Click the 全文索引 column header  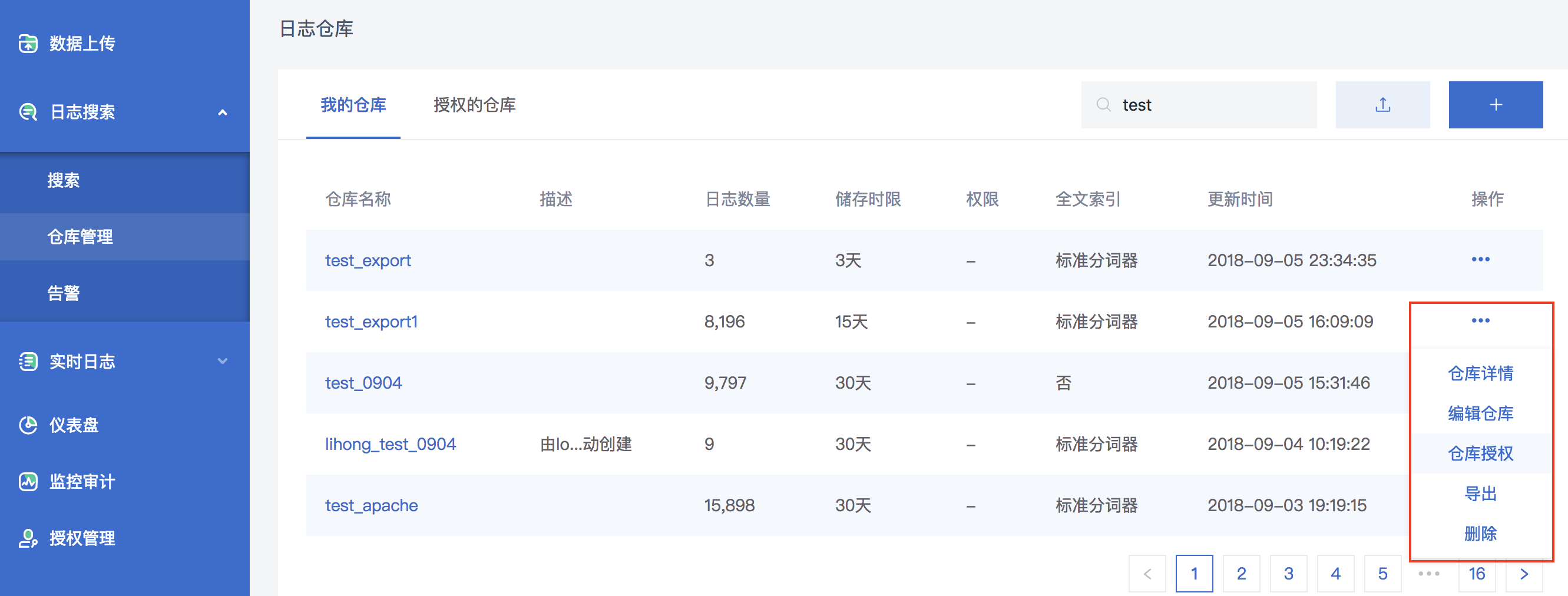1088,199
